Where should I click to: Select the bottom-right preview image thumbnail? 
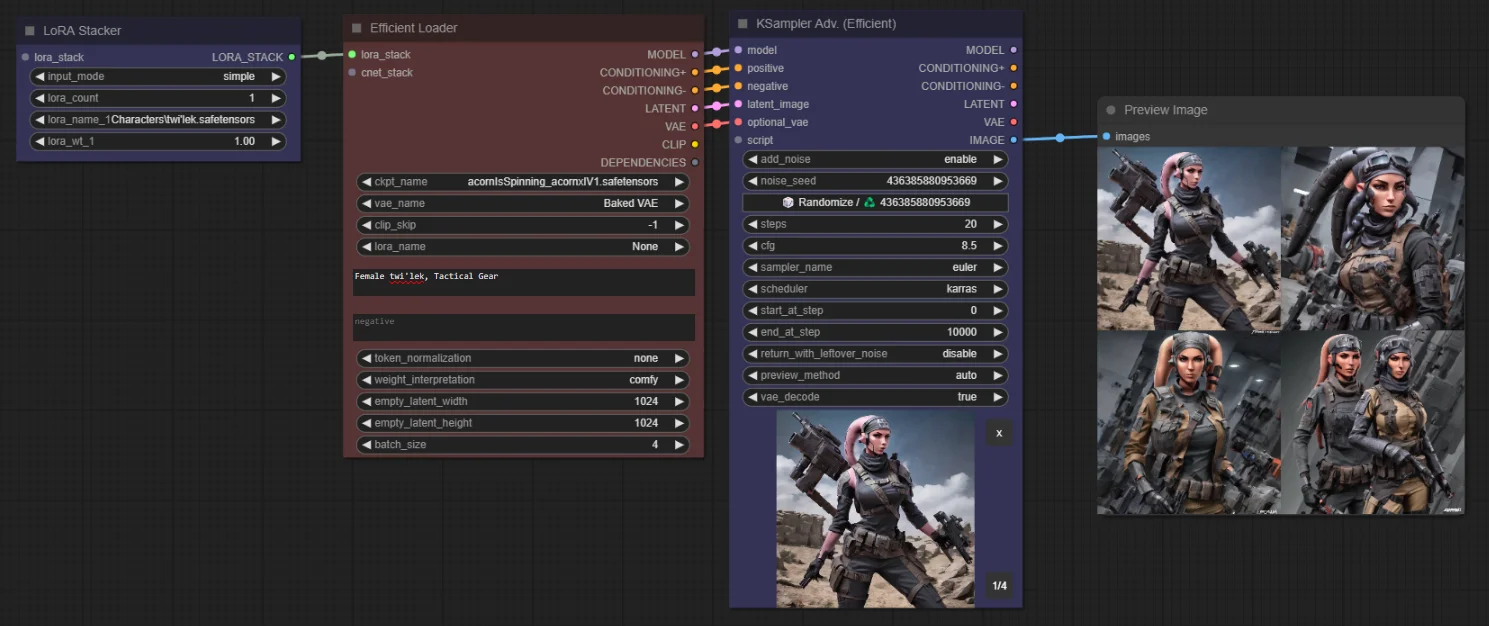tap(1372, 423)
